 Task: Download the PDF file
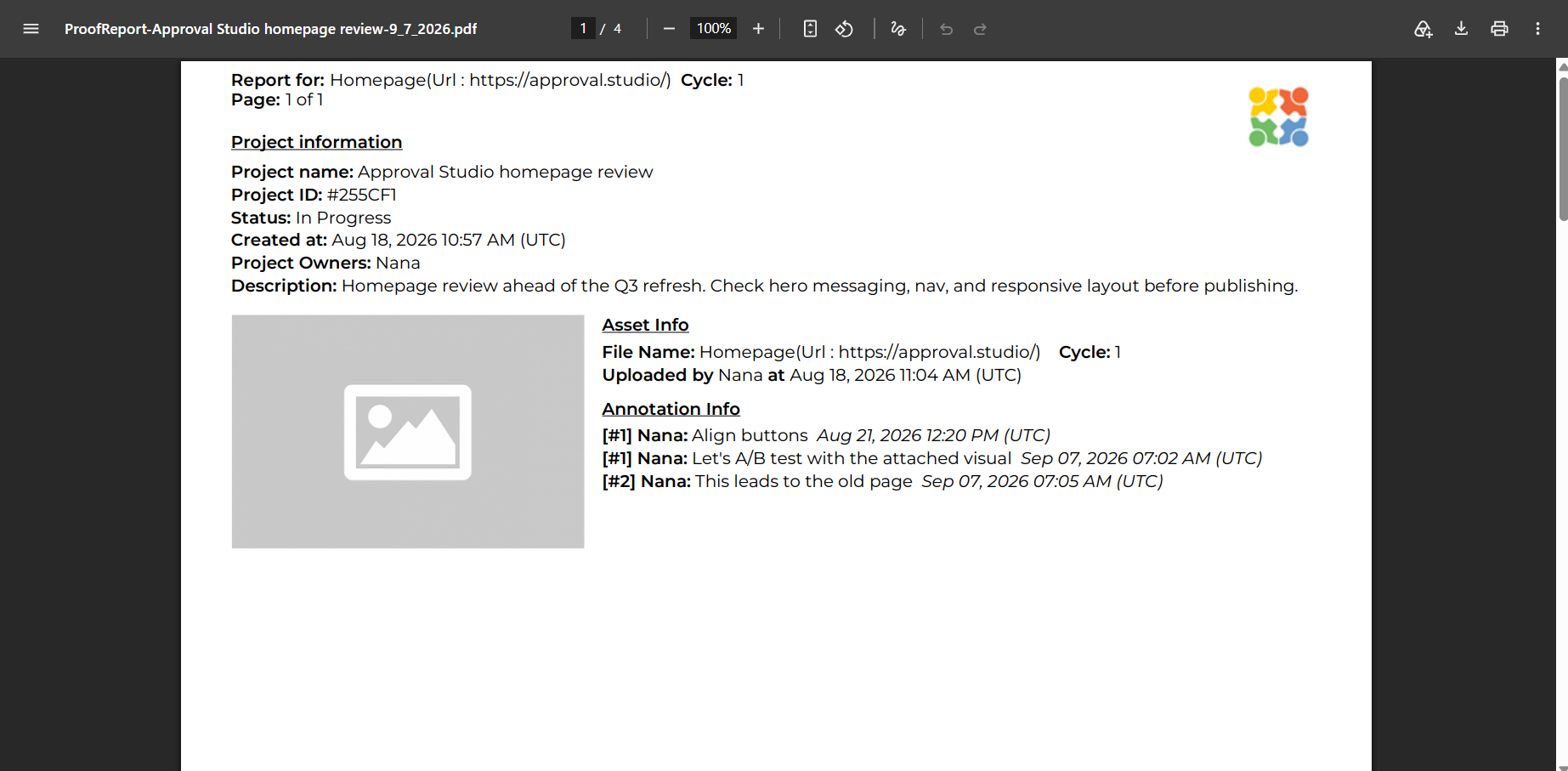[1461, 29]
